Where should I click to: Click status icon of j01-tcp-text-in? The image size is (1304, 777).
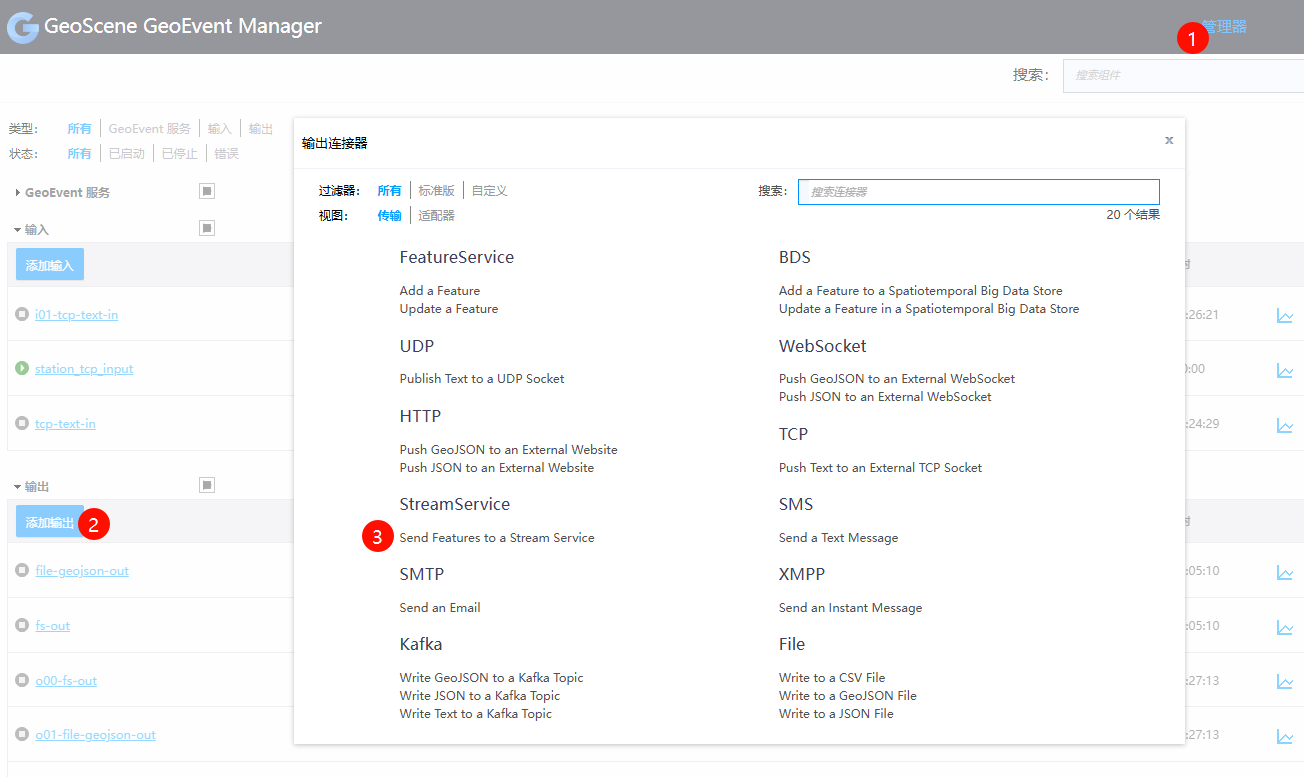22,314
